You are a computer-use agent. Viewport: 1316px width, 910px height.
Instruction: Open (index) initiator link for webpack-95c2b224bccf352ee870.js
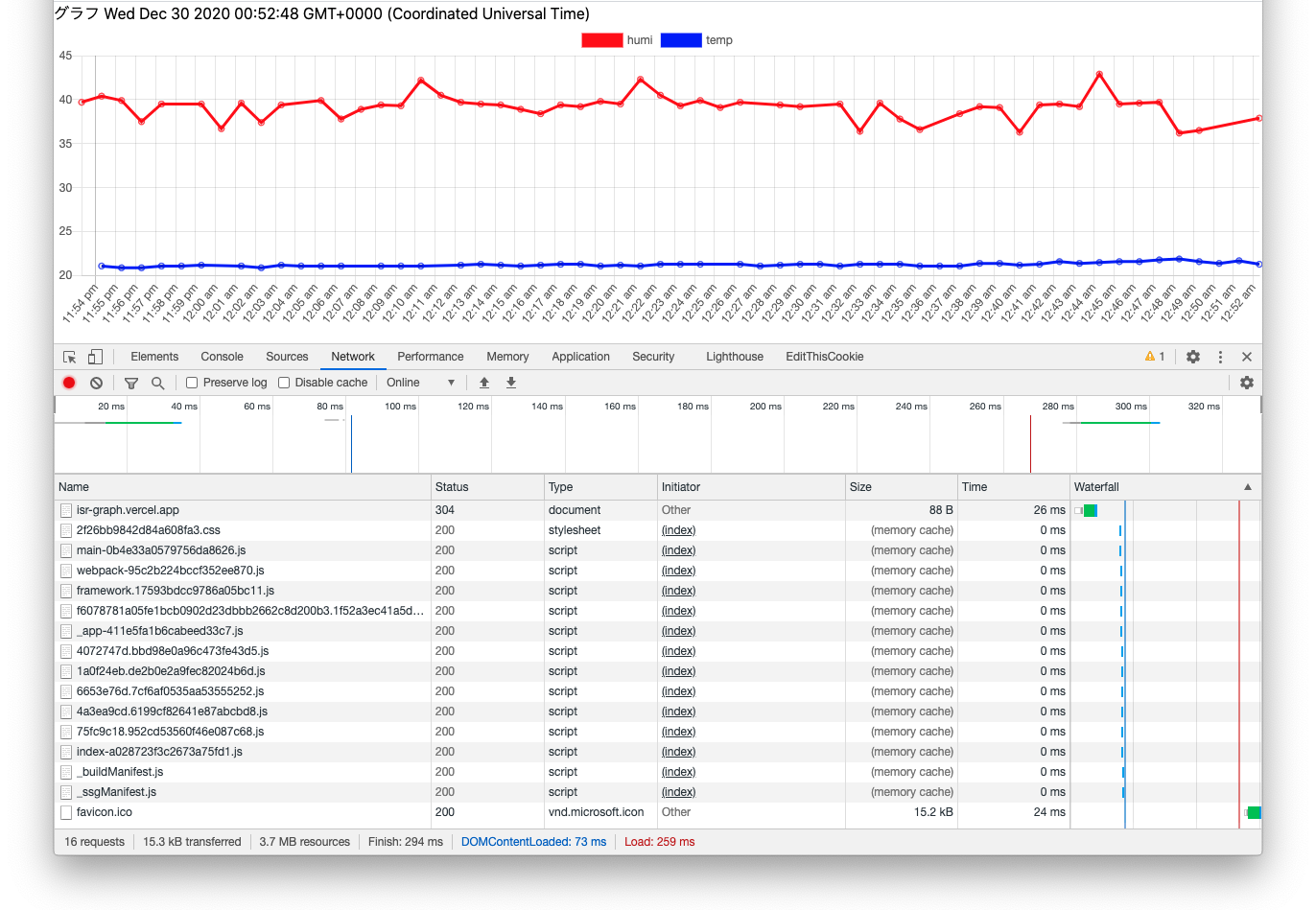(678, 571)
